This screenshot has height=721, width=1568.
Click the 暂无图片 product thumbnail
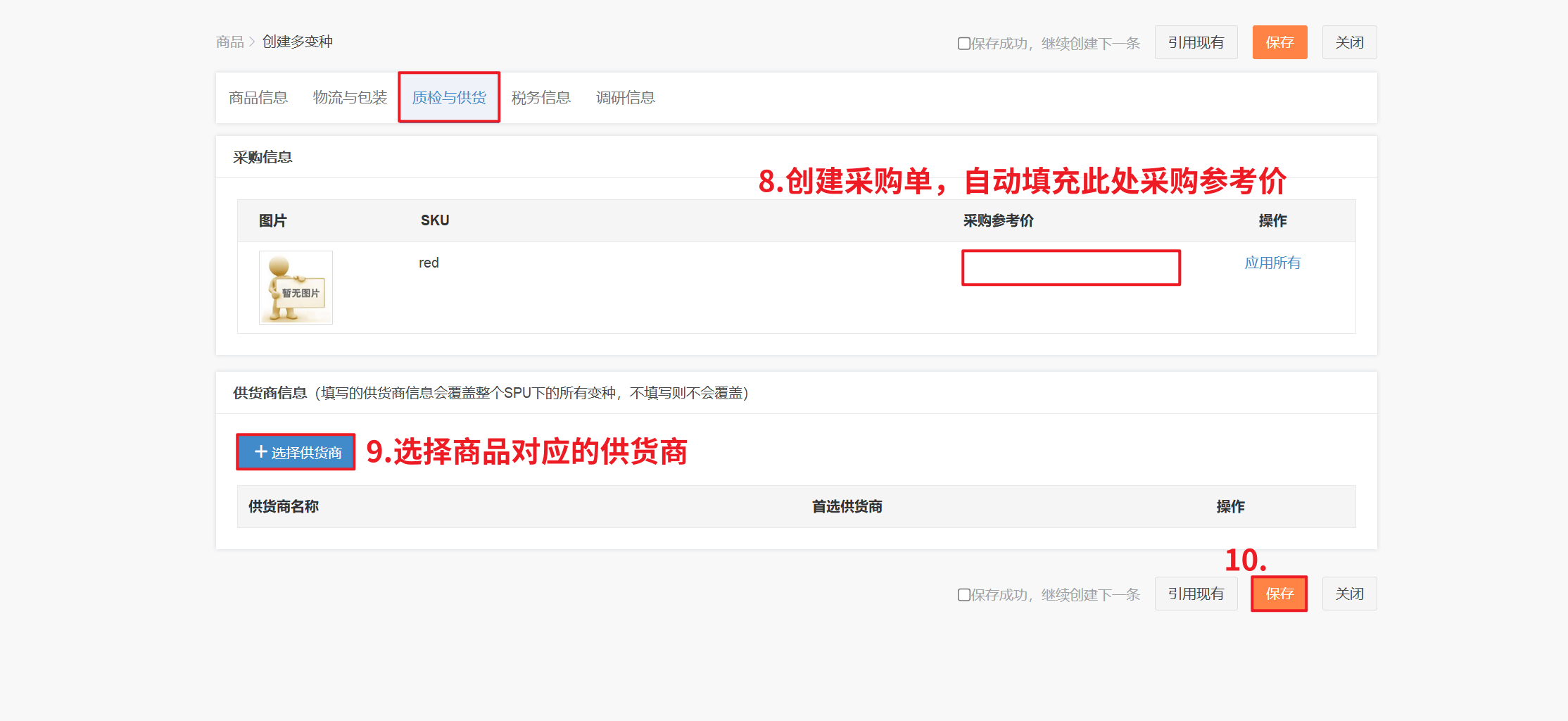coord(296,288)
